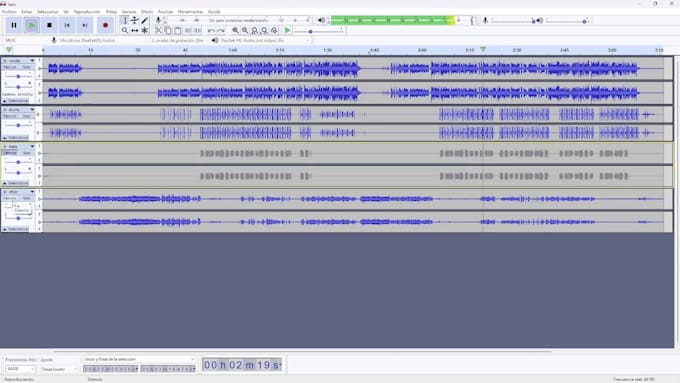The height and width of the screenshot is (383, 680).
Task: Click the Zoom Toggle icon
Action: click(x=274, y=30)
